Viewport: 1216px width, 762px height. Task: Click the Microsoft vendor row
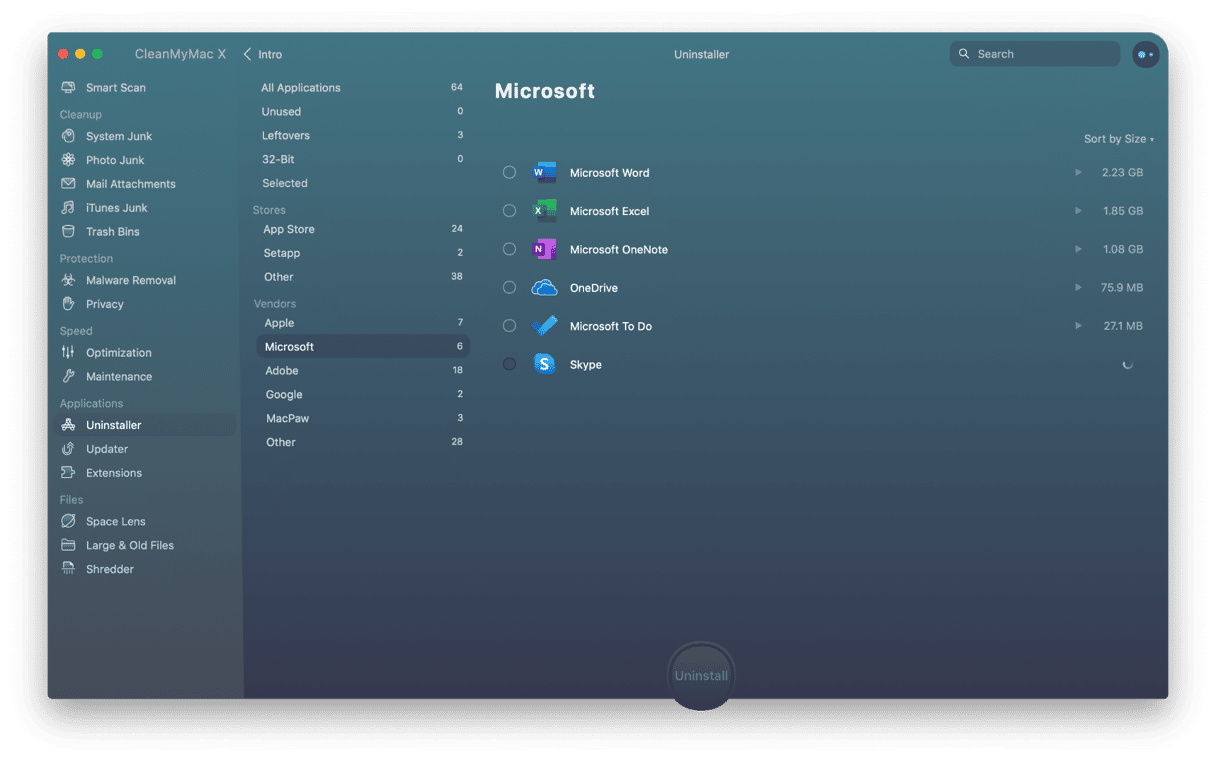(x=362, y=347)
